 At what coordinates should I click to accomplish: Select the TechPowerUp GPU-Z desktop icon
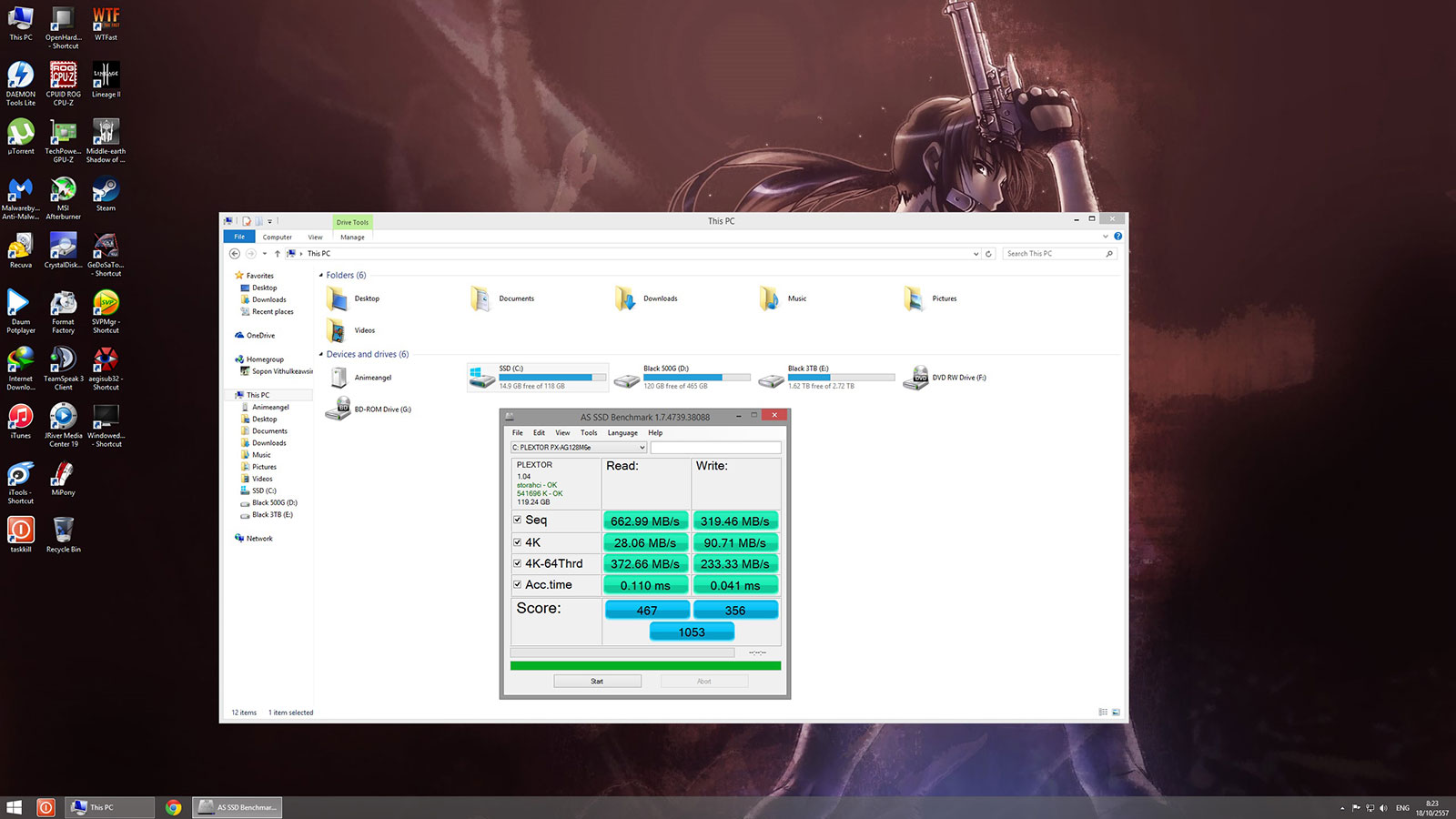[x=63, y=141]
